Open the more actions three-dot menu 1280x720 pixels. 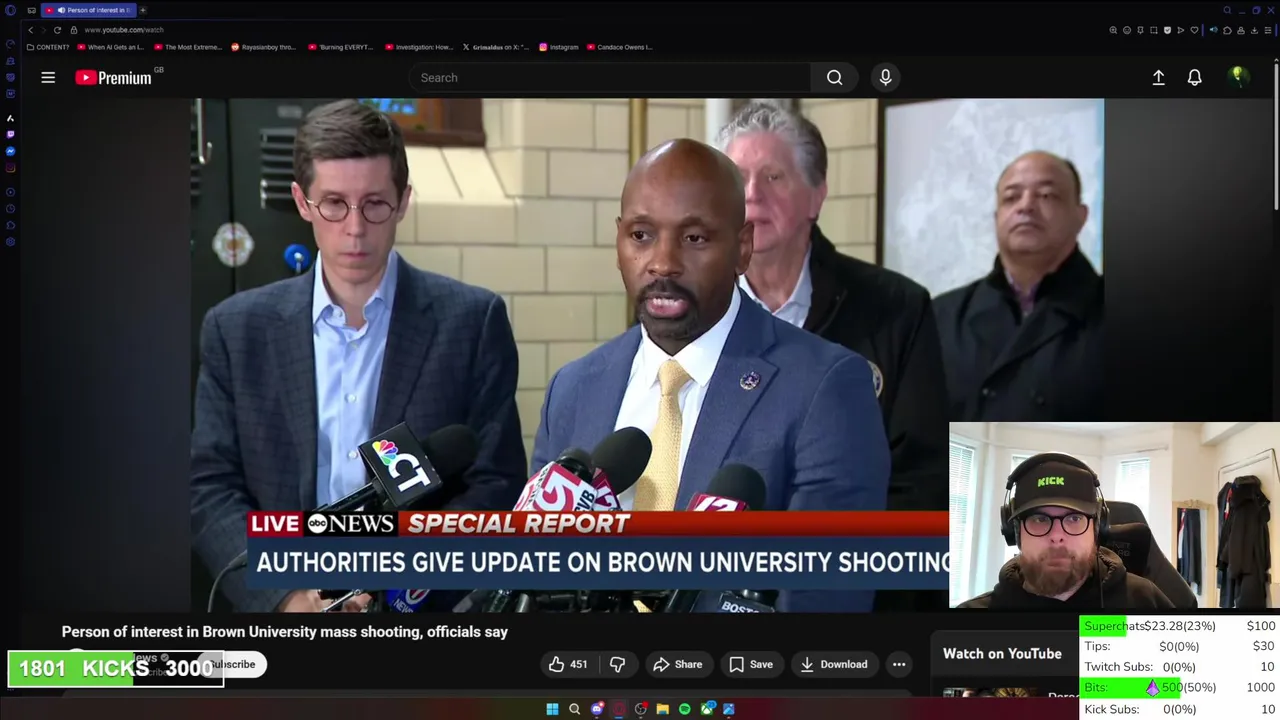pyautogui.click(x=899, y=664)
